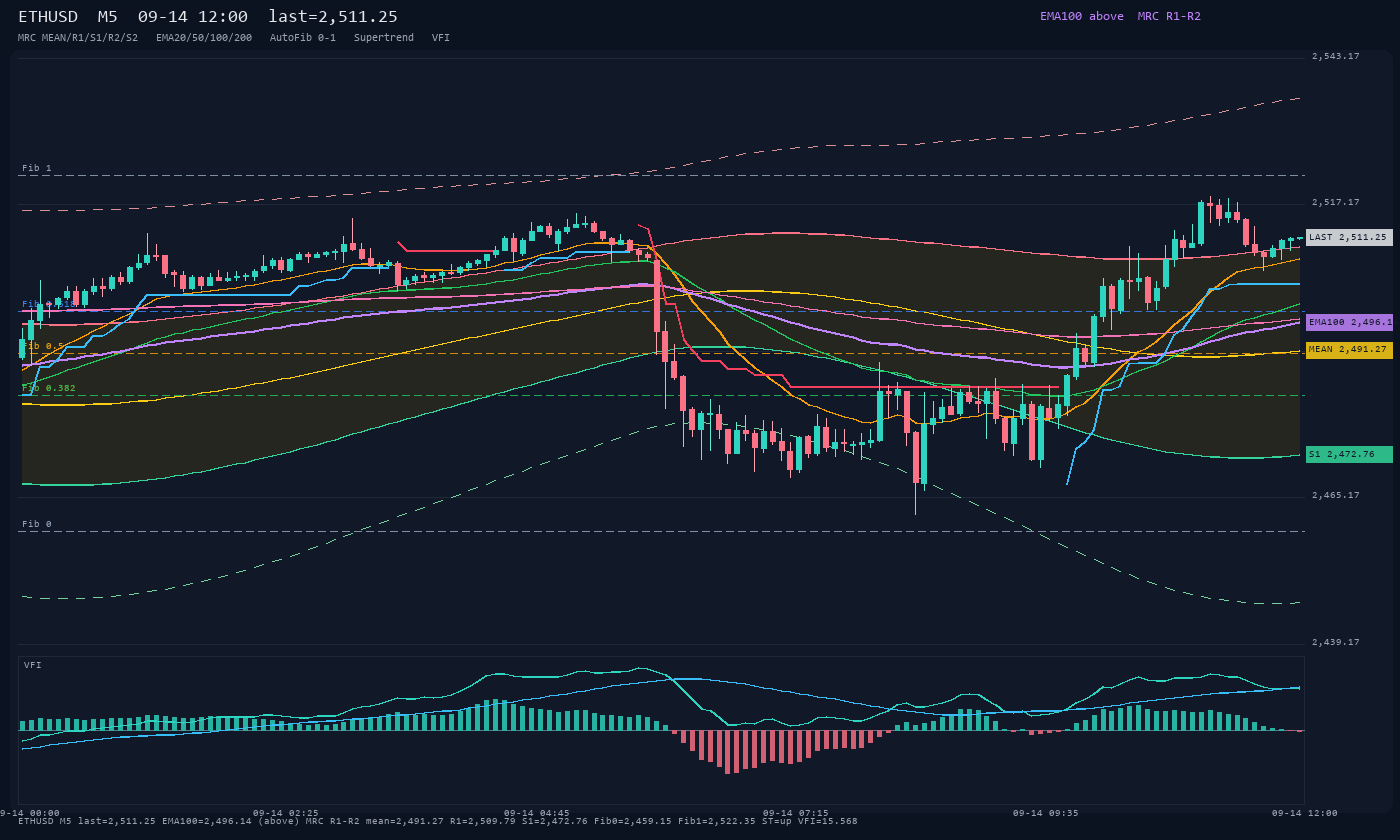
Task: Click the LAST 2,511.25 price tag
Action: pos(1349,237)
